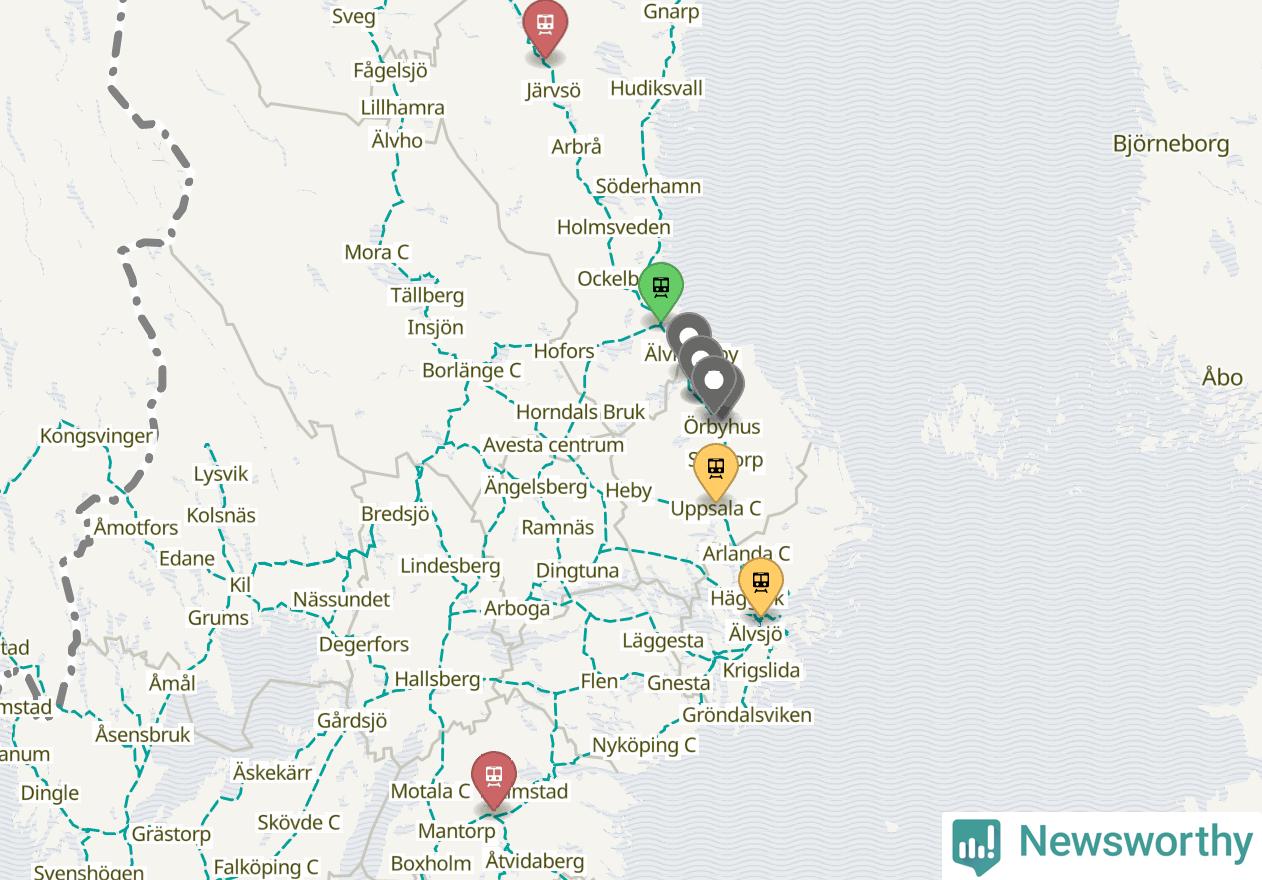Click the Åbo city label
Screen dimensions: 1262x880
[1222, 378]
